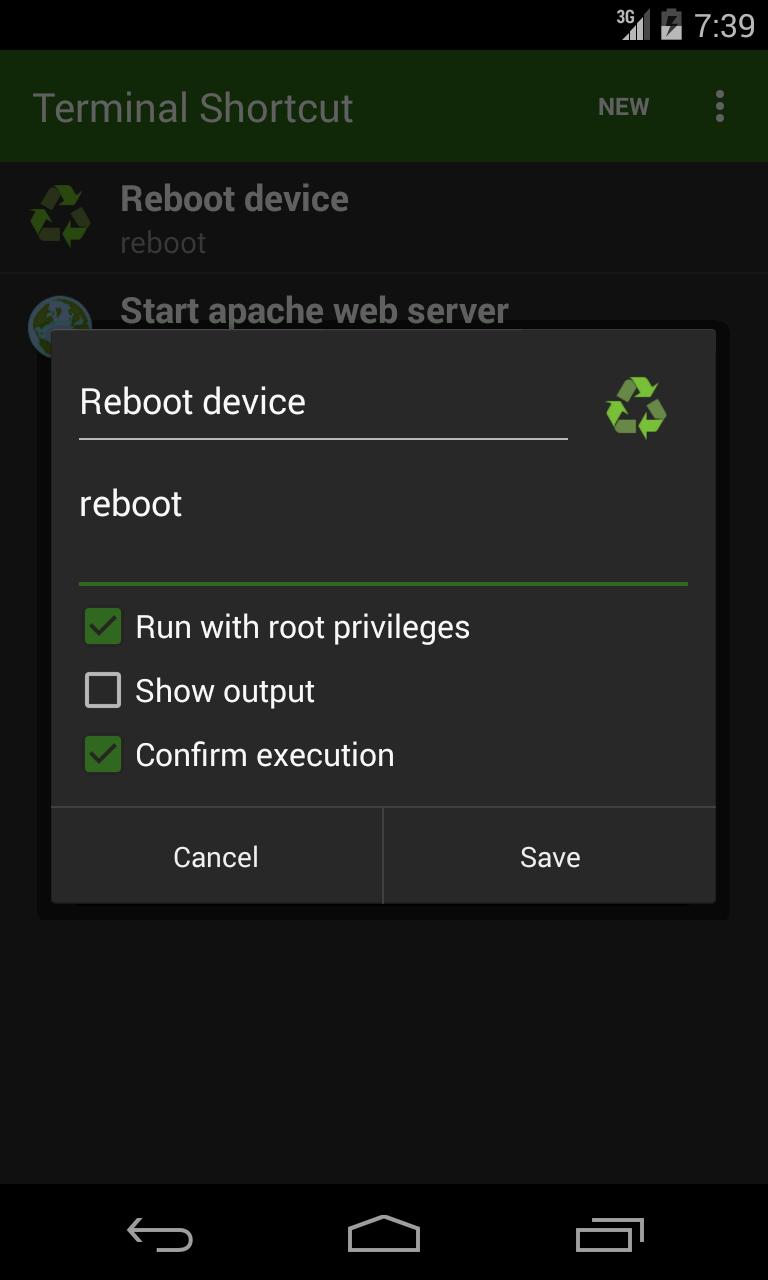The width and height of the screenshot is (768, 1280).
Task: Tap the recycle icon in the dialog
Action: click(x=636, y=407)
